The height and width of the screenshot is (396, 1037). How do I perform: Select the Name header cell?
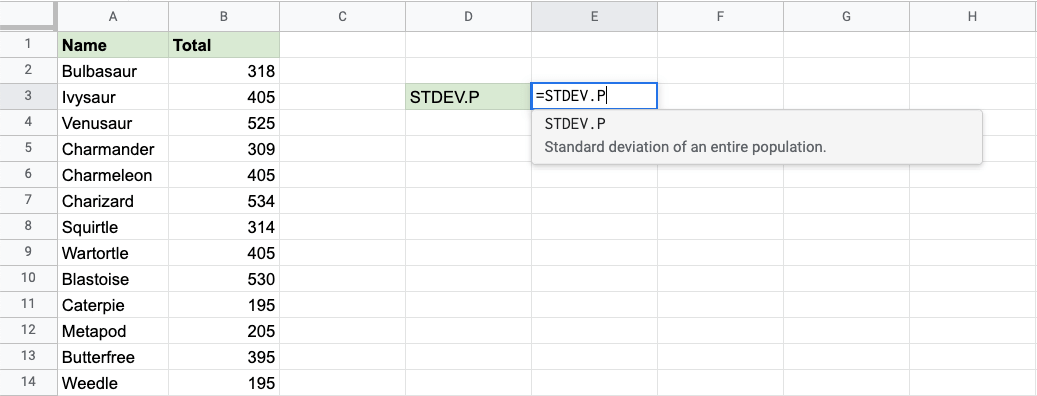(x=113, y=45)
